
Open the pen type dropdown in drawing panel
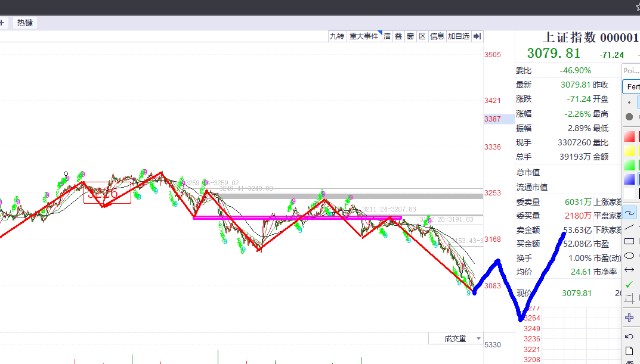[631, 87]
